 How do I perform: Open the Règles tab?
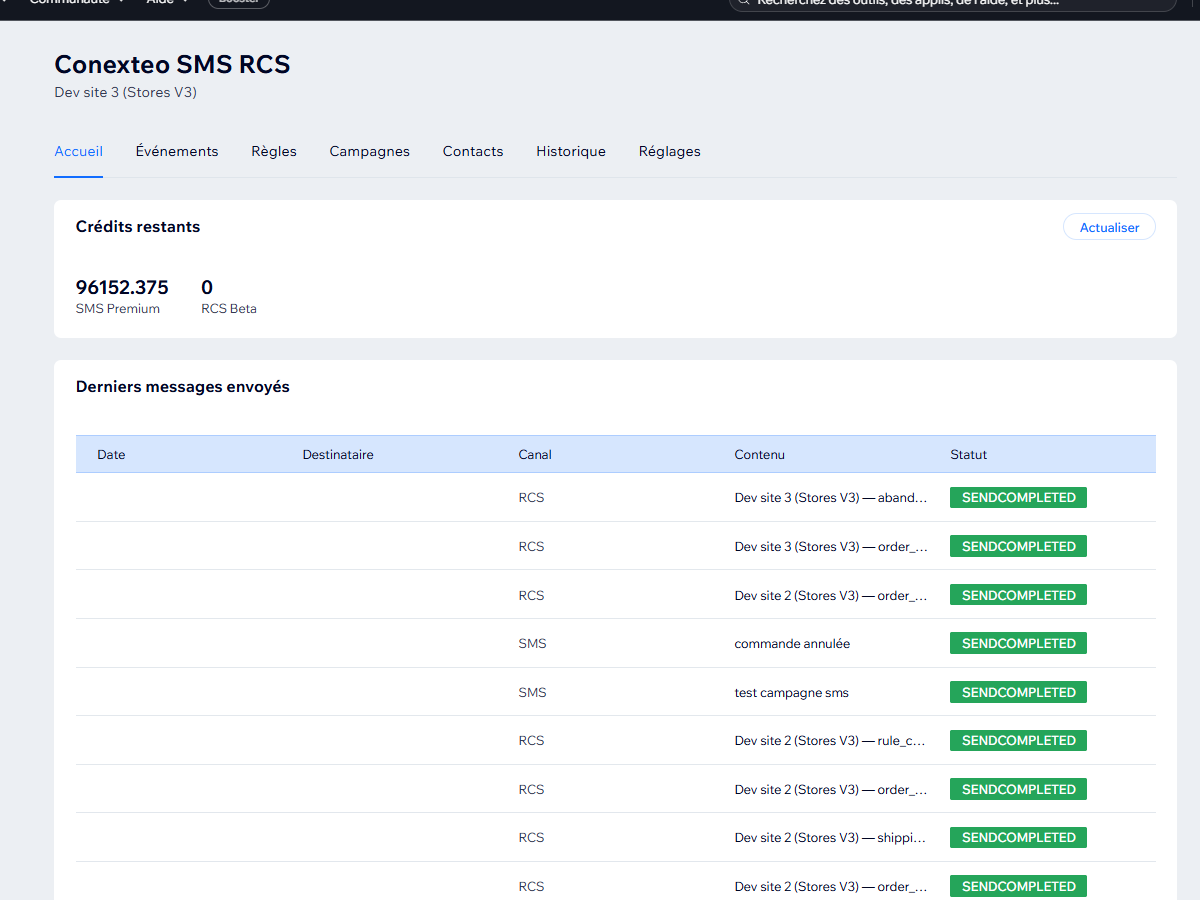point(274,152)
